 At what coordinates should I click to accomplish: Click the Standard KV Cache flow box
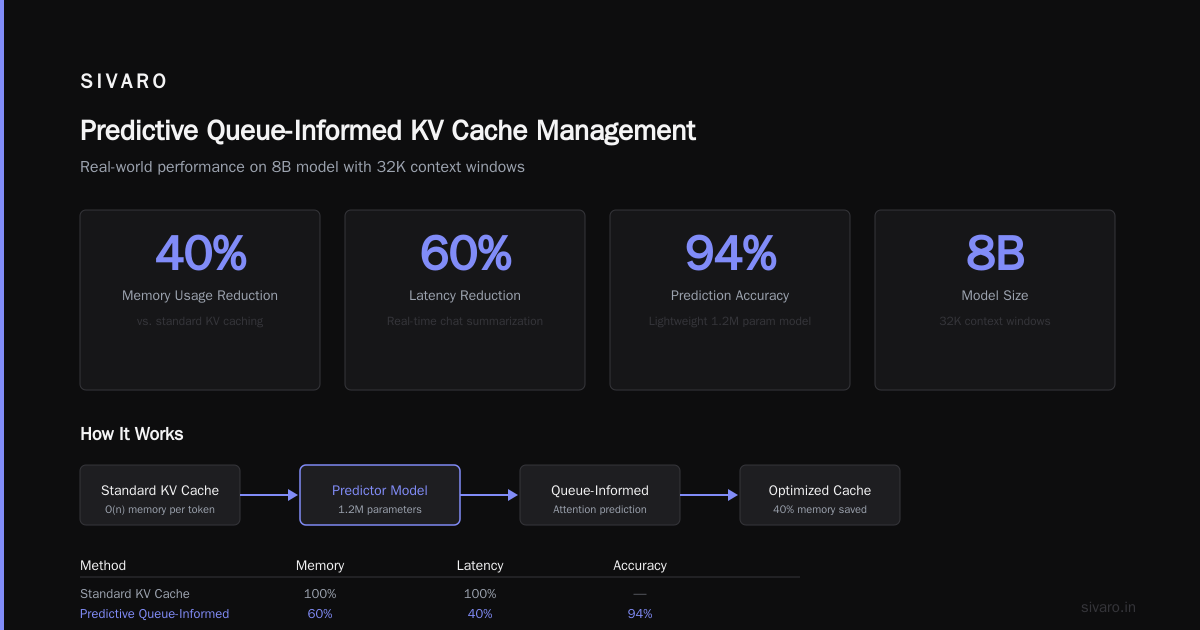160,495
